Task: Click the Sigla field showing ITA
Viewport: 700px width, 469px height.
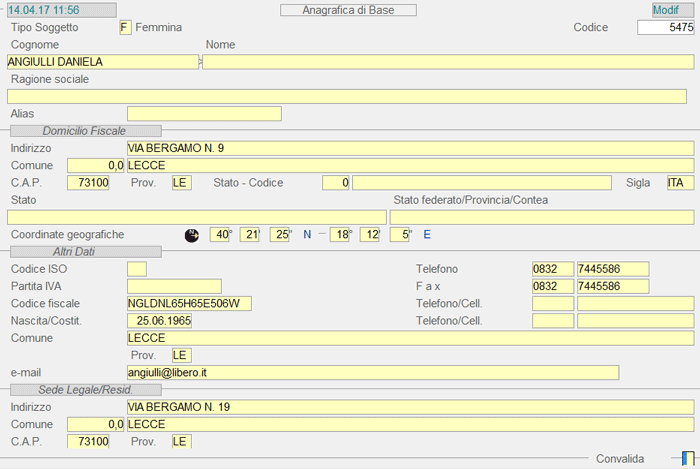Action: tap(680, 183)
